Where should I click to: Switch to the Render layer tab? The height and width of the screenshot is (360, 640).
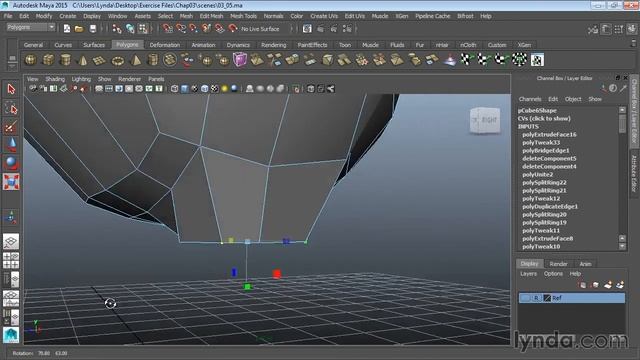tap(558, 264)
